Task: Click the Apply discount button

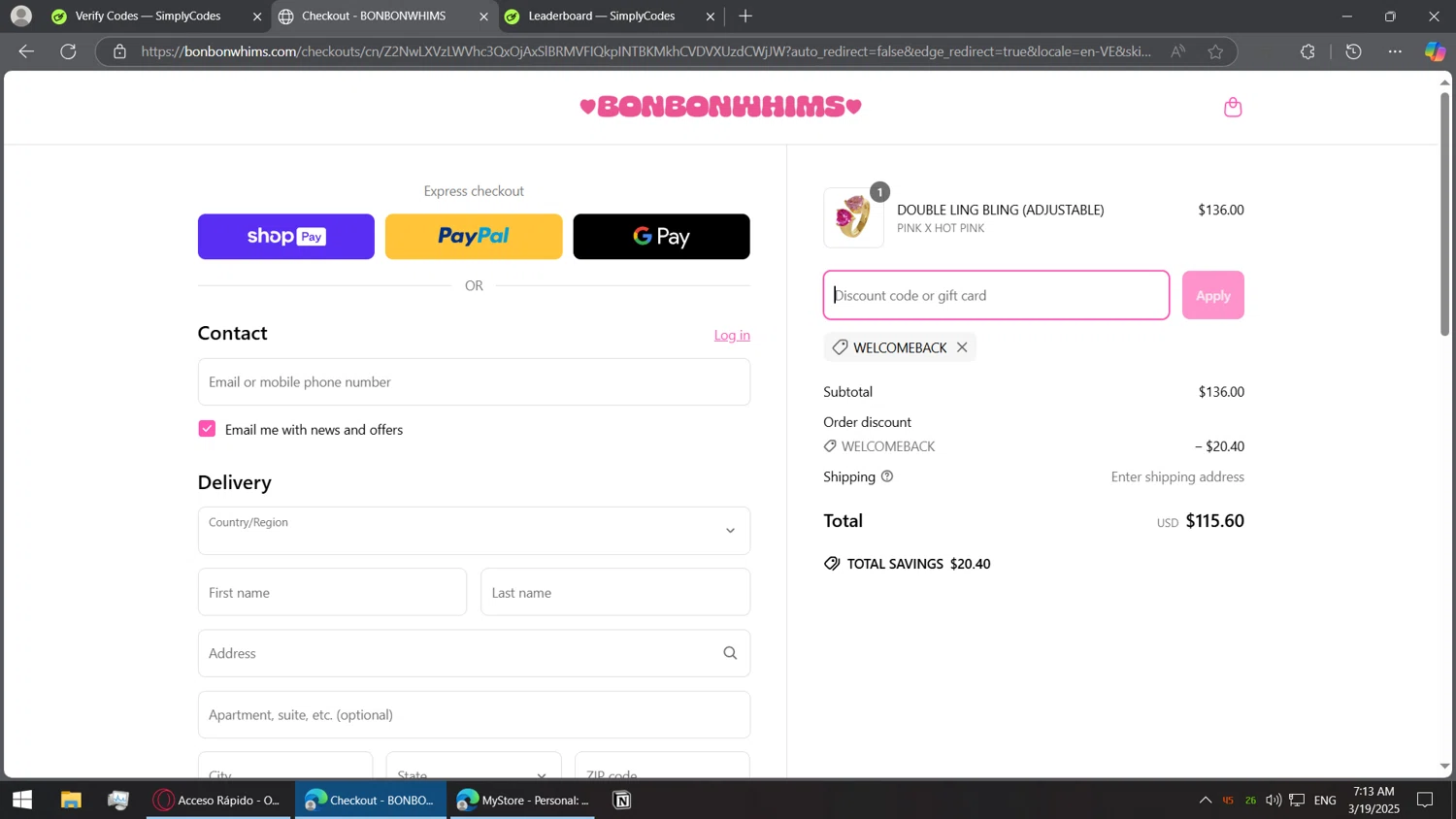Action: click(x=1212, y=295)
